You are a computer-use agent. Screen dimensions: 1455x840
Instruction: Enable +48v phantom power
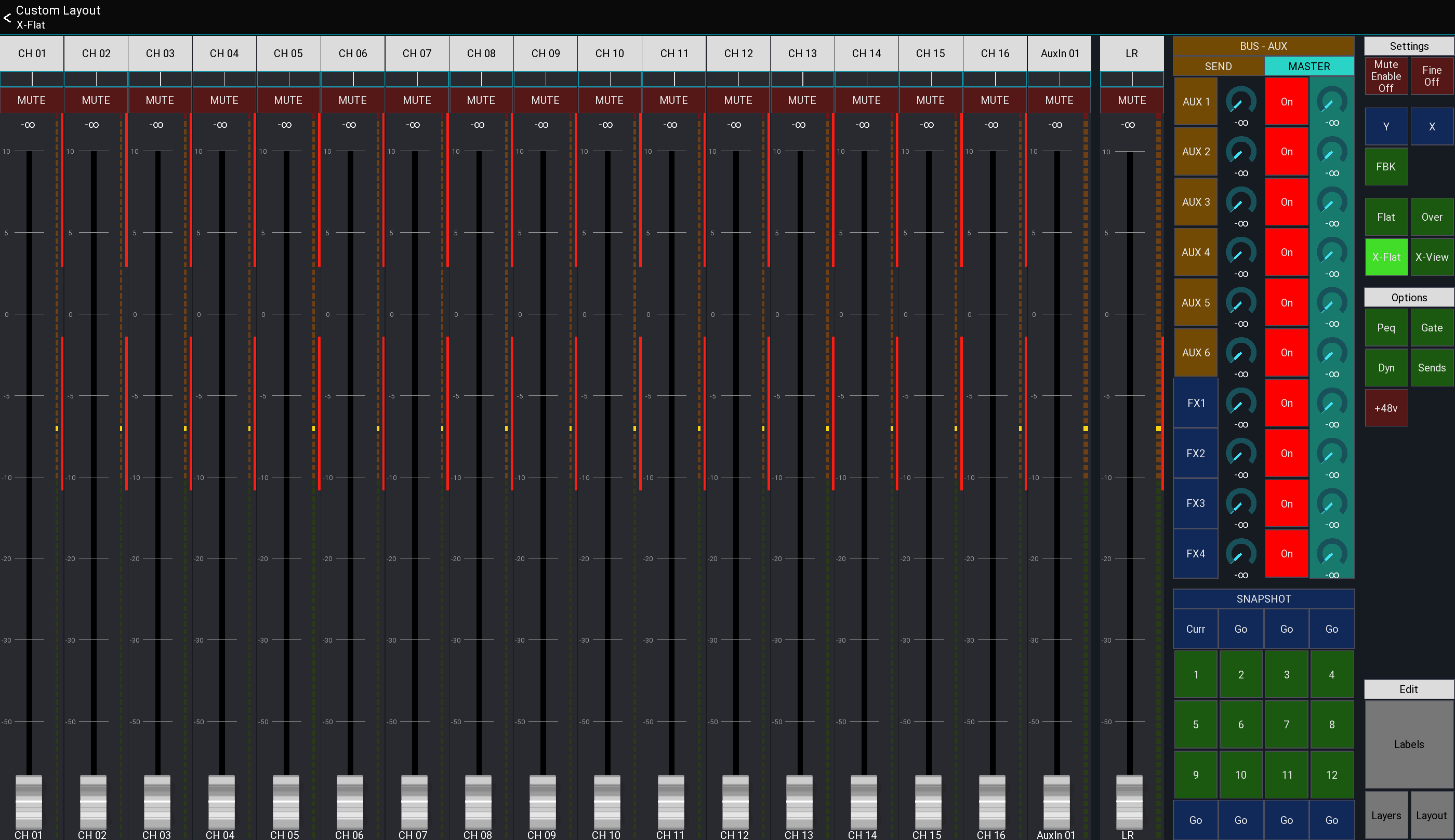coord(1386,408)
